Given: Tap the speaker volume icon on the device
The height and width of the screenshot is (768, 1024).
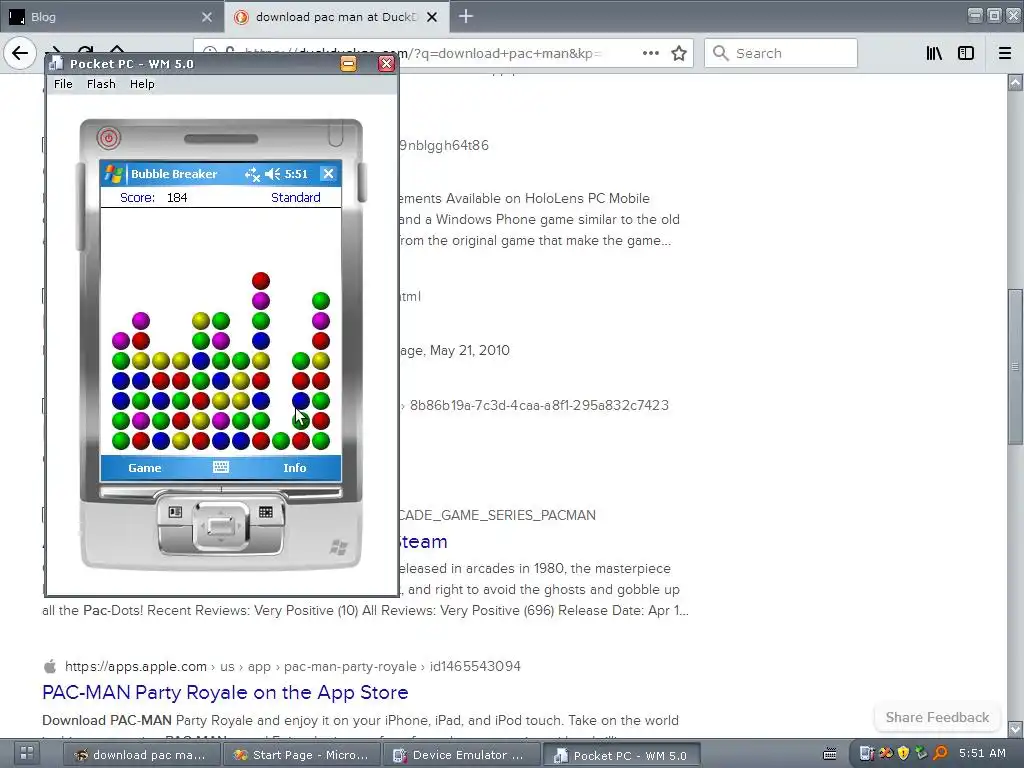Looking at the screenshot, I should [x=272, y=174].
